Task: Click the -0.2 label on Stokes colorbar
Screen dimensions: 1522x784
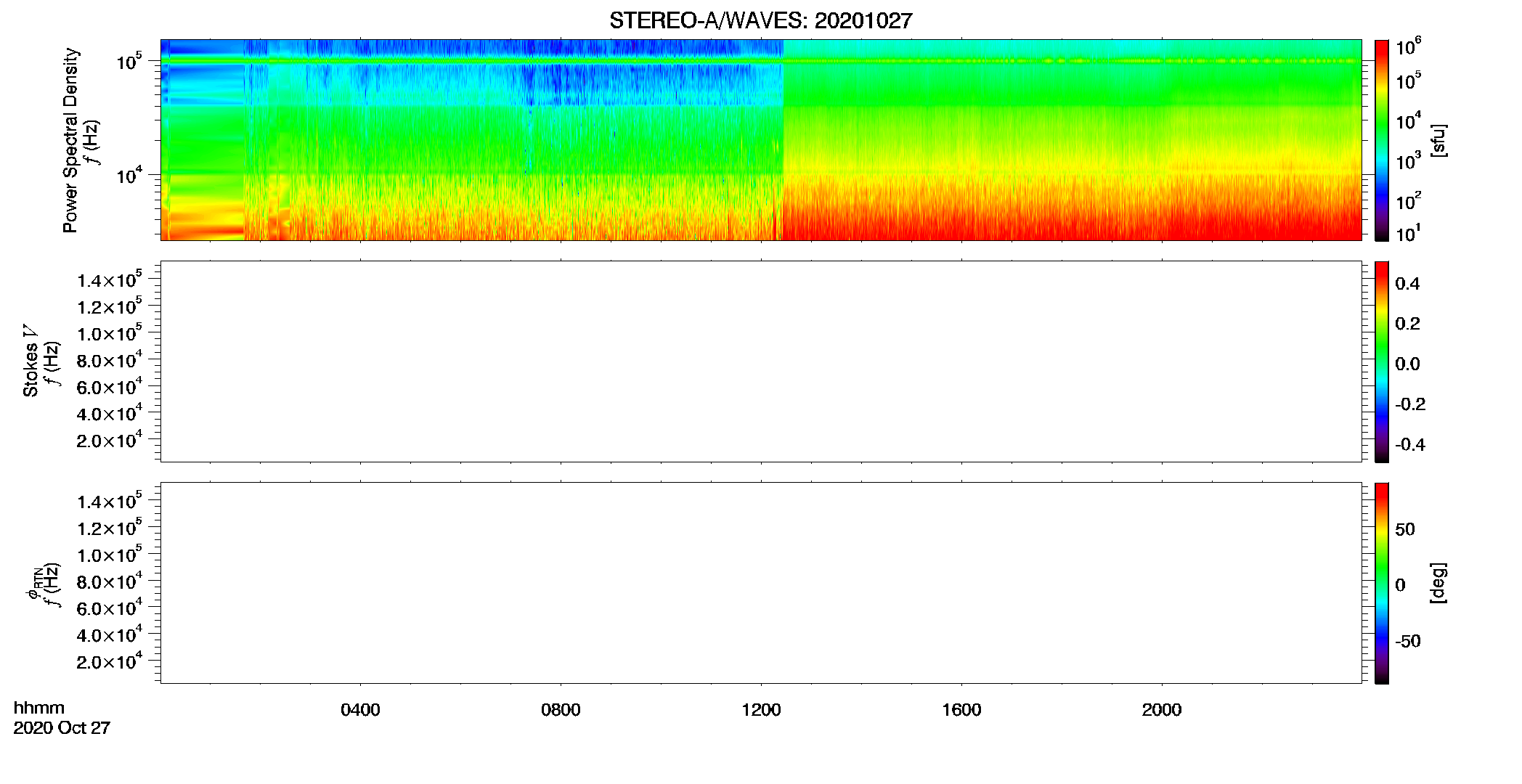Action: pos(1410,404)
